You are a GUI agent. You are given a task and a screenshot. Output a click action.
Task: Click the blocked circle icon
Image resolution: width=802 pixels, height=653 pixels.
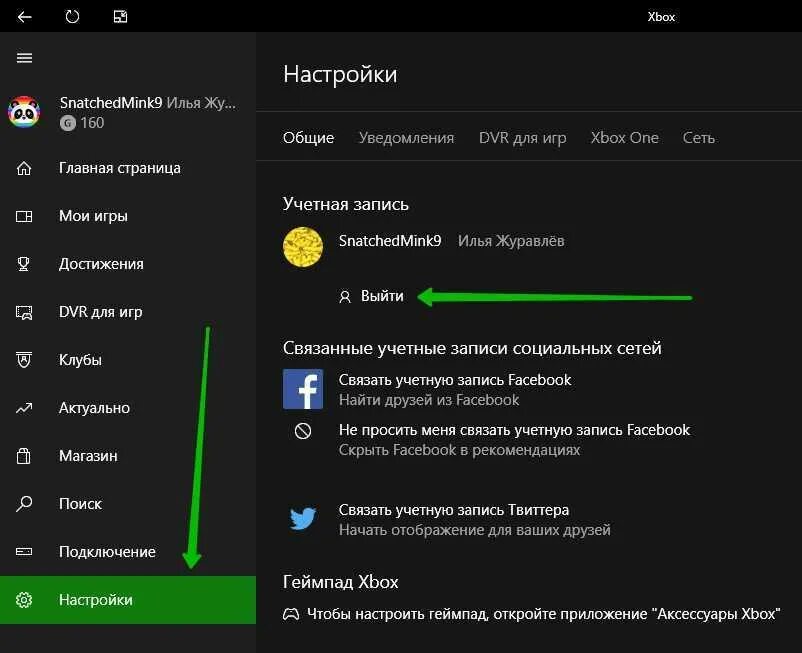tap(303, 431)
